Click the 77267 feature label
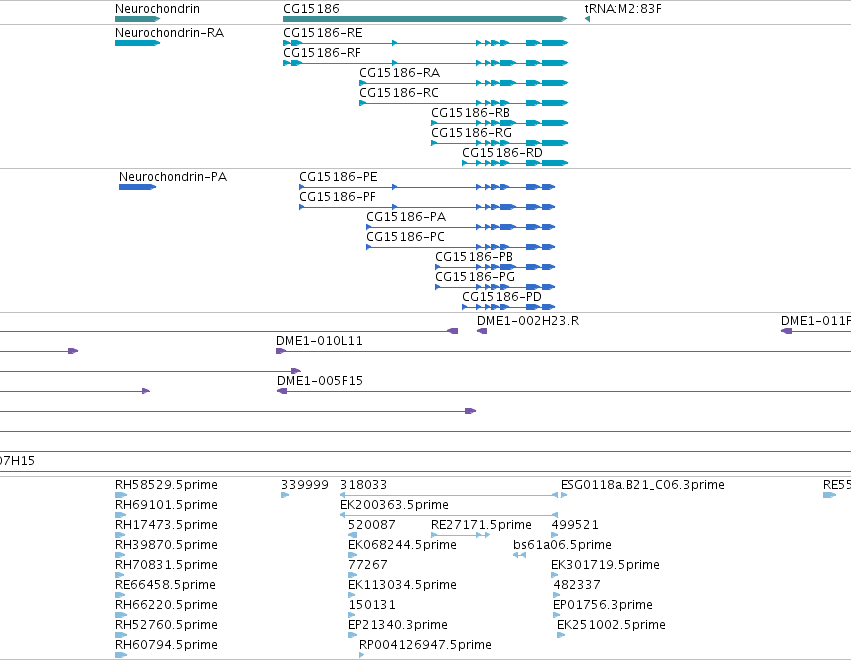This screenshot has width=851, height=660. point(367,565)
